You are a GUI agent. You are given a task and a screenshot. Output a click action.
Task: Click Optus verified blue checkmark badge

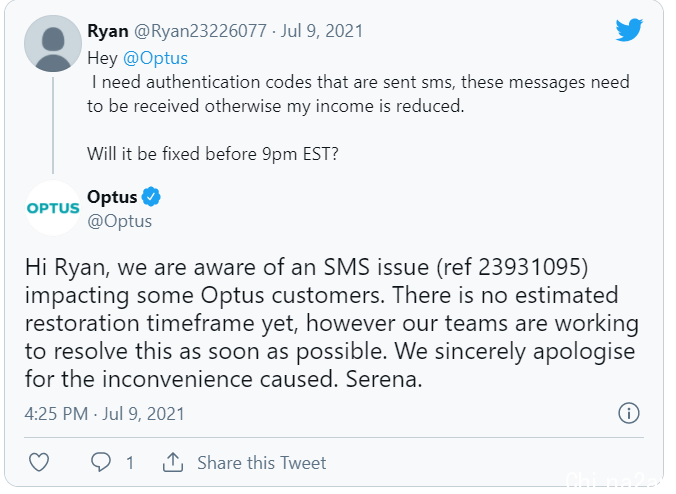tap(151, 197)
